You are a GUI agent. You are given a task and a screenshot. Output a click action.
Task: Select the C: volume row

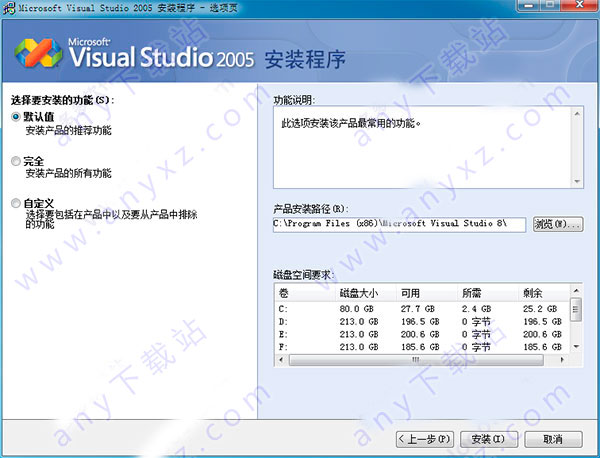pos(423,309)
